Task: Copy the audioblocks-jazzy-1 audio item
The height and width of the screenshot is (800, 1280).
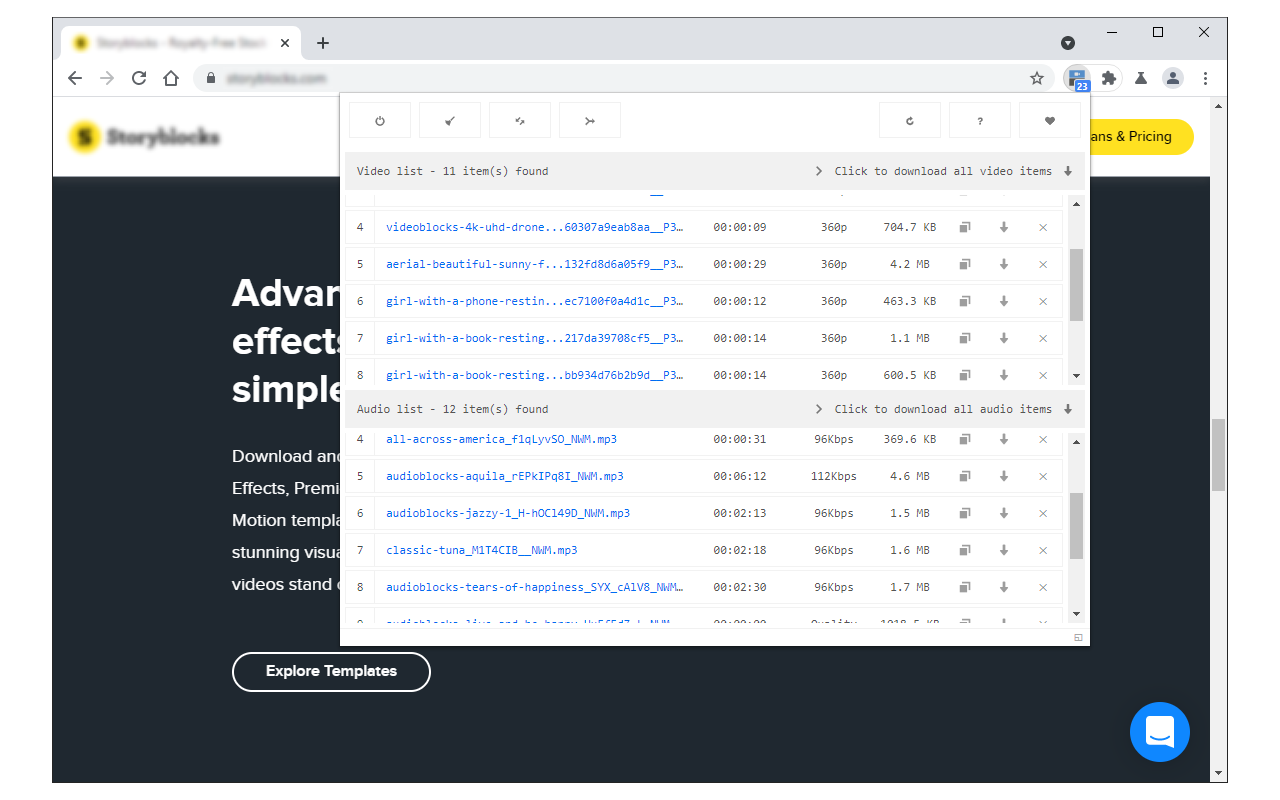Action: click(963, 513)
